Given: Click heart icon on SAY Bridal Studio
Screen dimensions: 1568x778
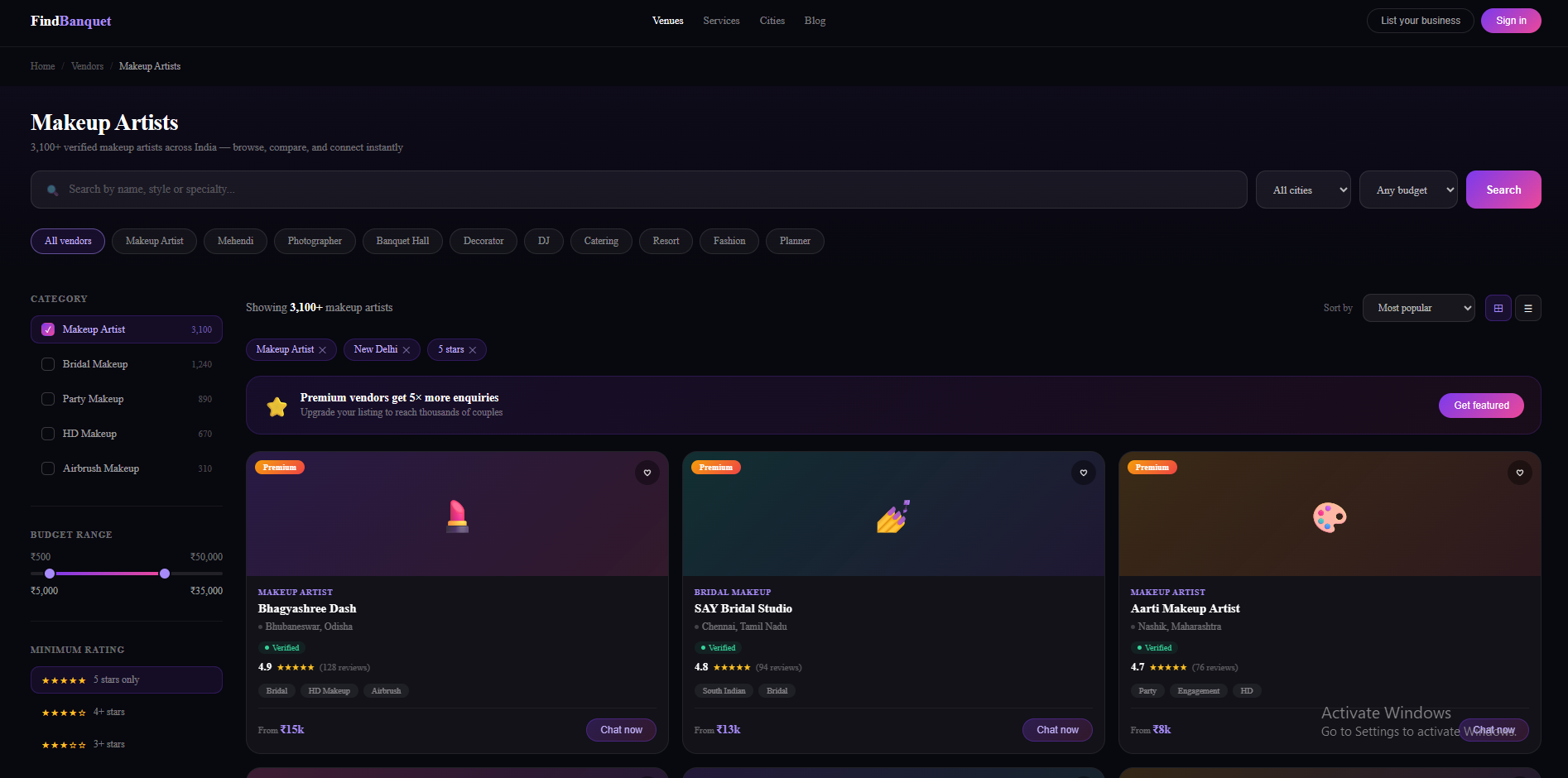Looking at the screenshot, I should [1083, 473].
